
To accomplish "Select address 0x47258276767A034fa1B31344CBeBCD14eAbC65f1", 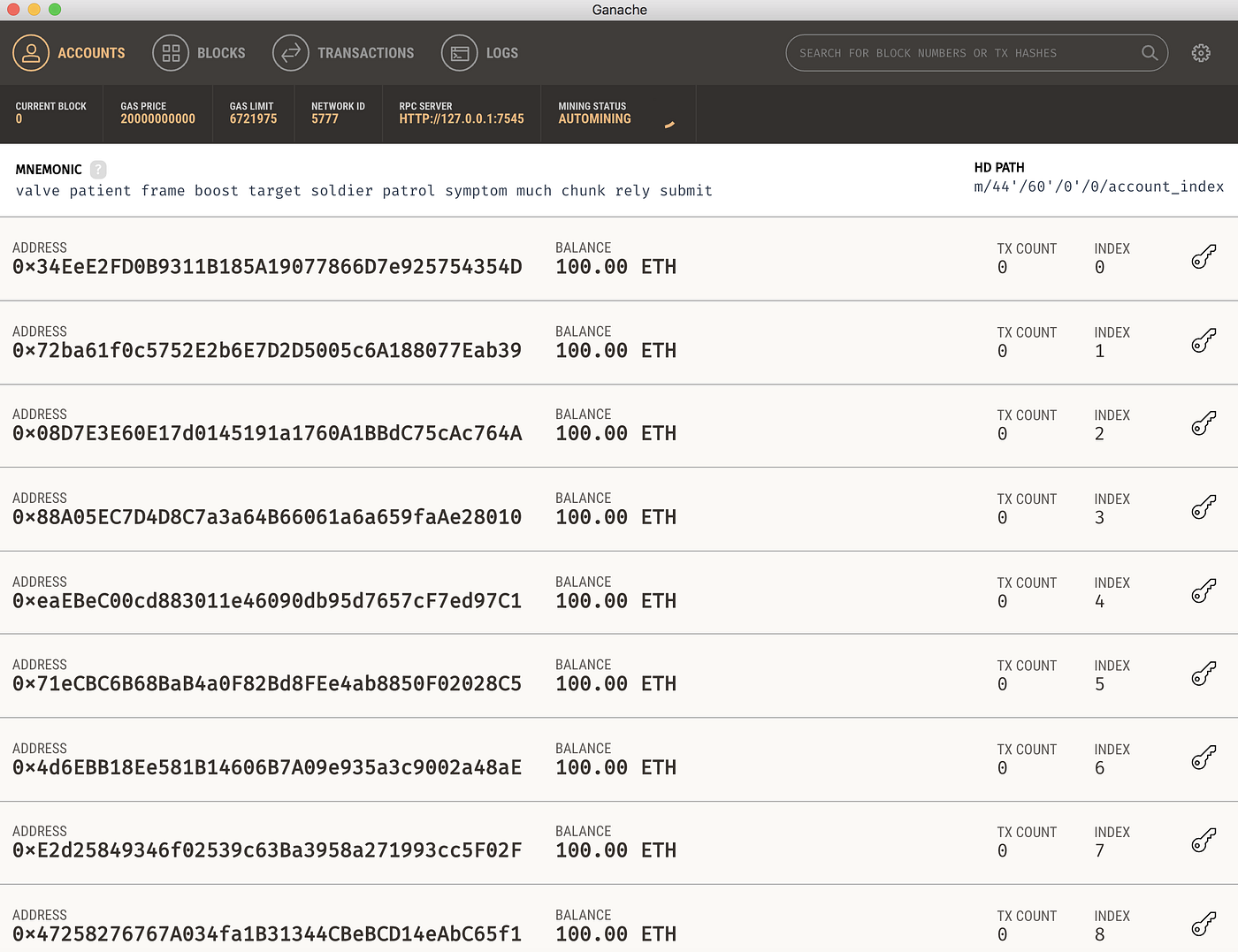I will pyautogui.click(x=267, y=934).
